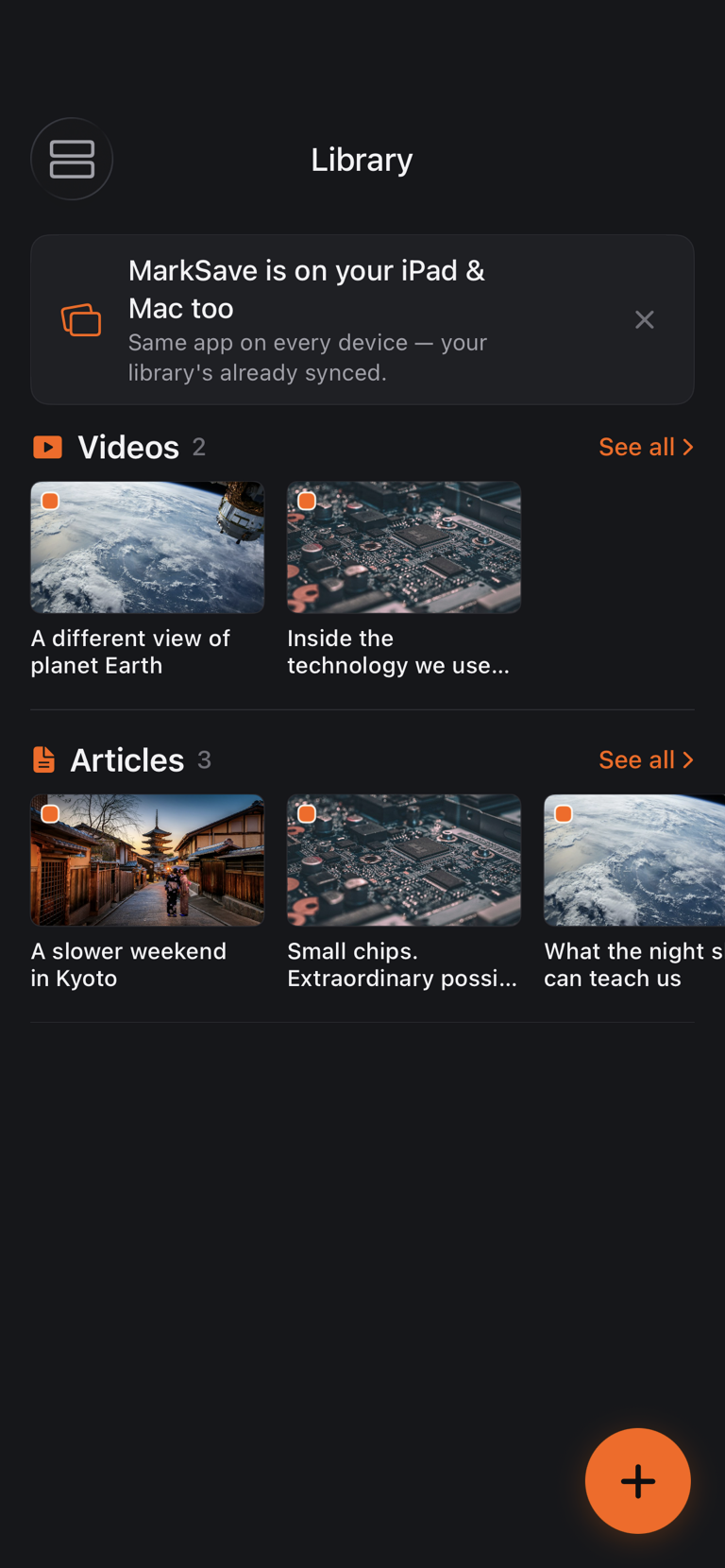Tap title 'Small chips. Extraordinary possi...'
This screenshot has width=725, height=1568.
coord(402,964)
